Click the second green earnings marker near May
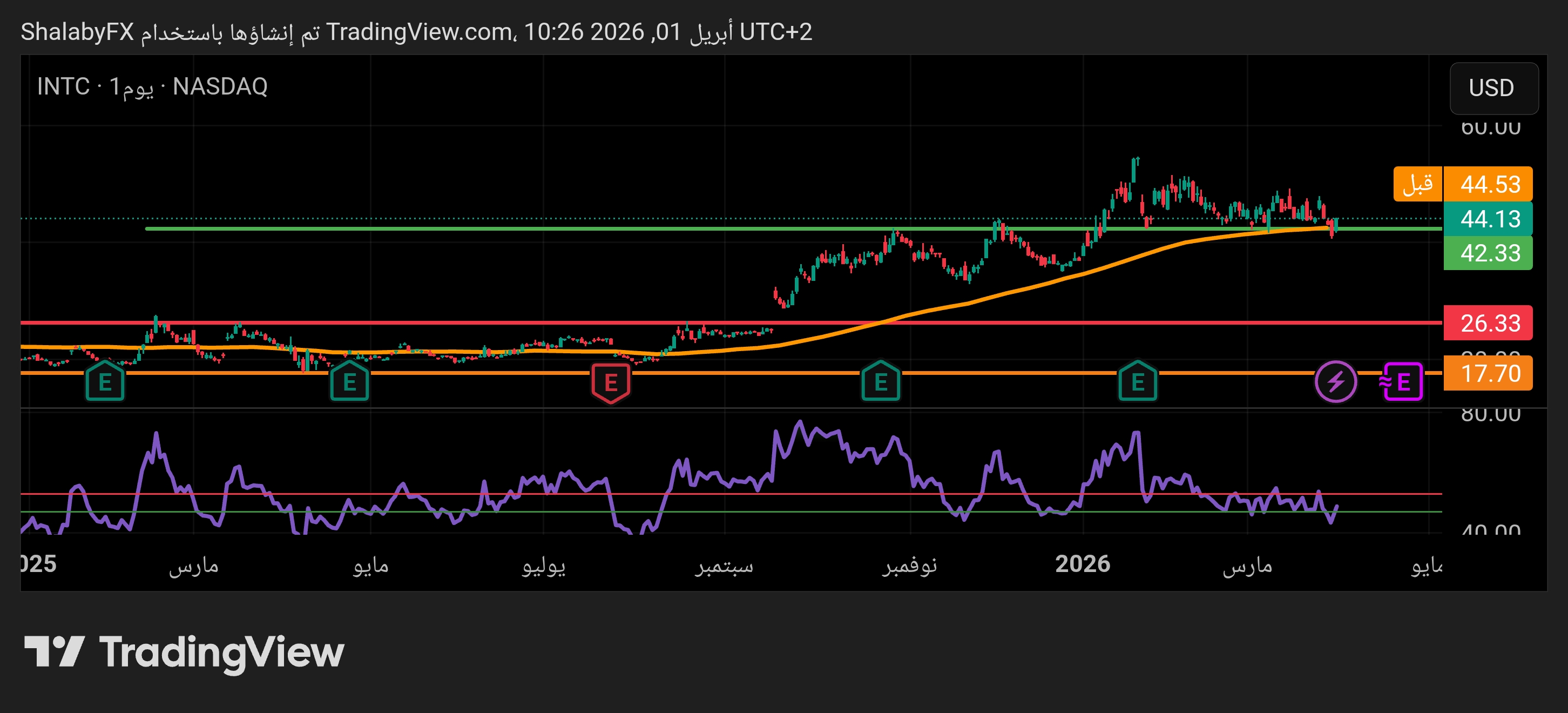The height and width of the screenshot is (713, 1568). [x=349, y=382]
